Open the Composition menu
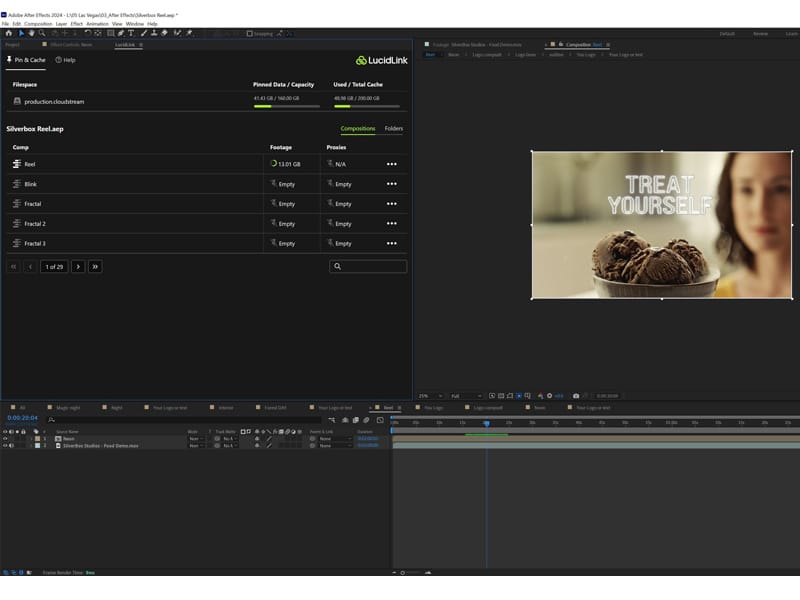The image size is (800, 600). [38, 24]
